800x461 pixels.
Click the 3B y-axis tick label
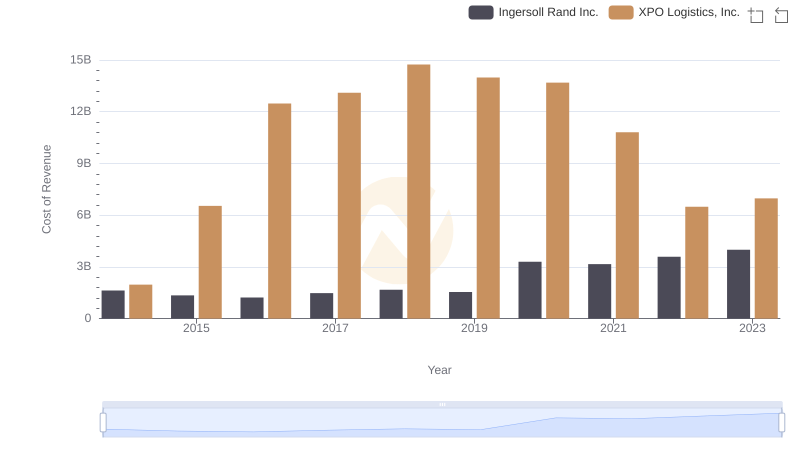84,266
